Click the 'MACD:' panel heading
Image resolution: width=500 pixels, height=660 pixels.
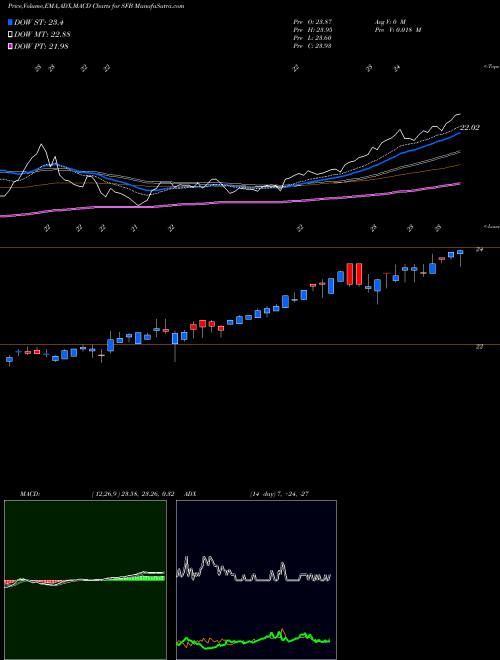pos(29,494)
